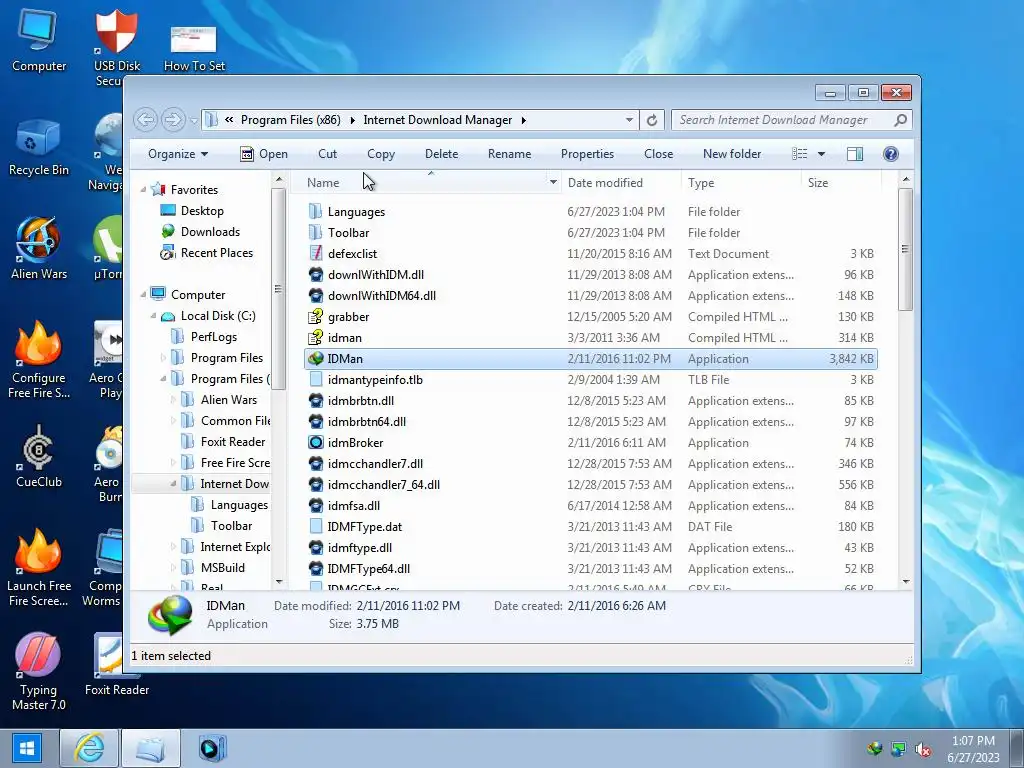Select Foxit Reader folder in tree
This screenshot has width=1024, height=768.
pos(232,441)
